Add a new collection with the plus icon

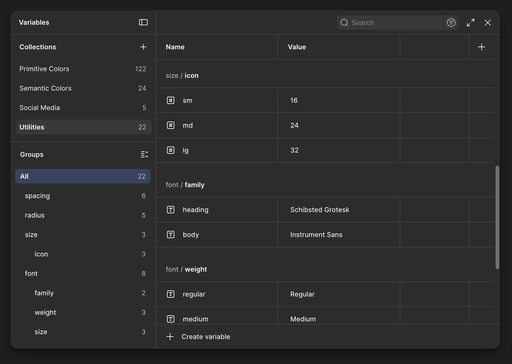click(143, 47)
